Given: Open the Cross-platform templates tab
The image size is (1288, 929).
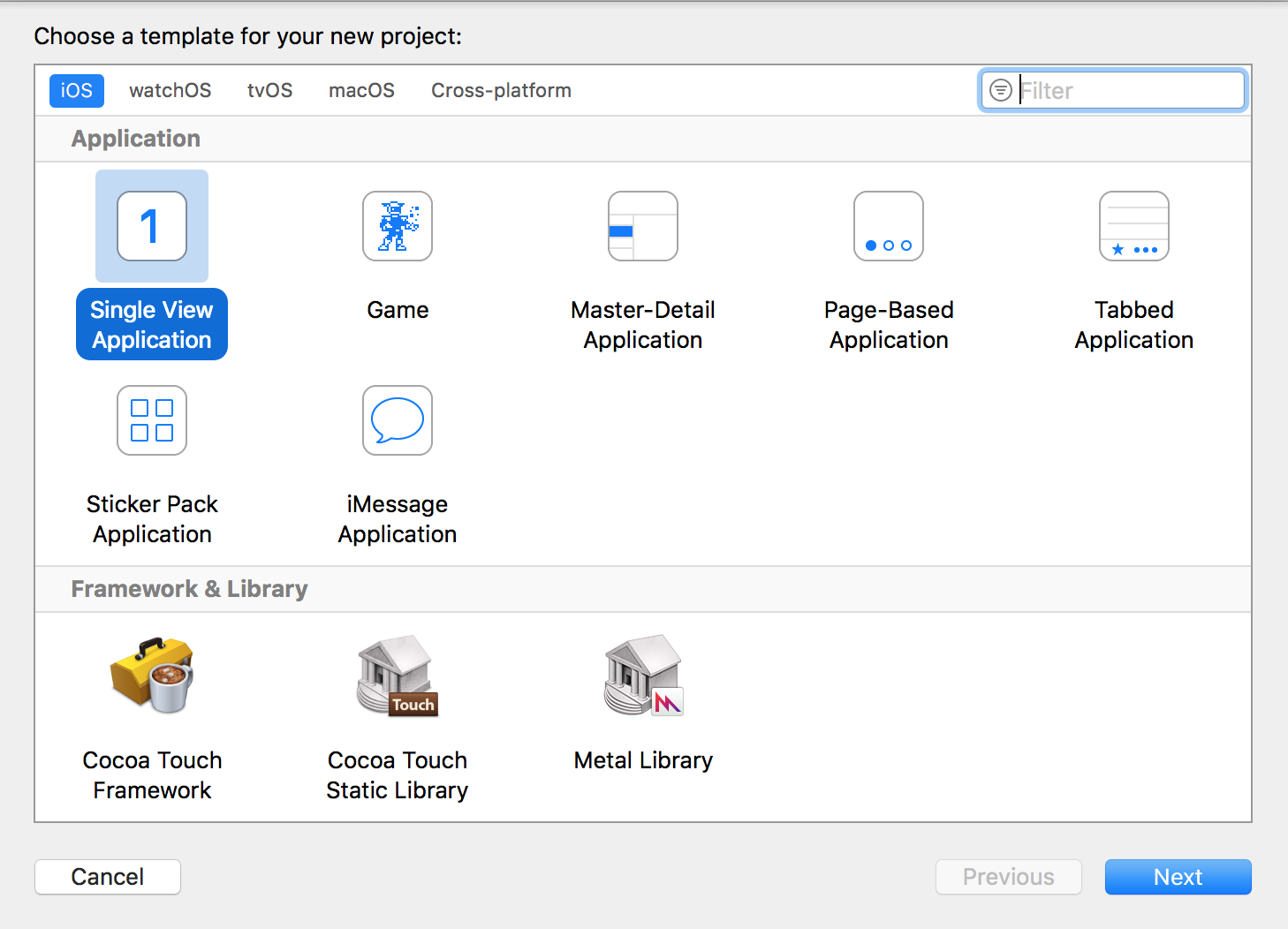Looking at the screenshot, I should click(x=501, y=89).
